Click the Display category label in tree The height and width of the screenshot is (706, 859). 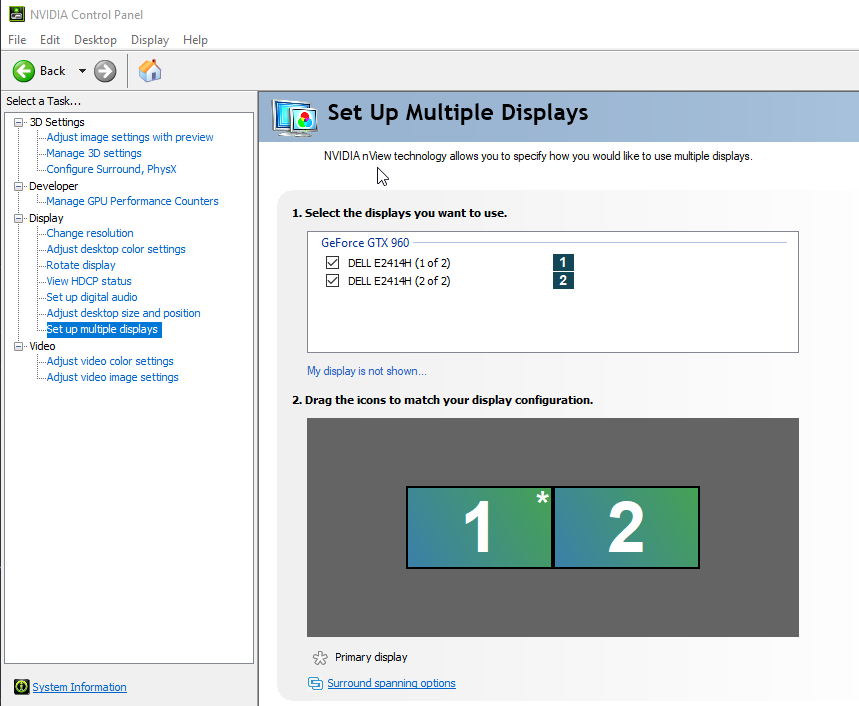coord(46,218)
